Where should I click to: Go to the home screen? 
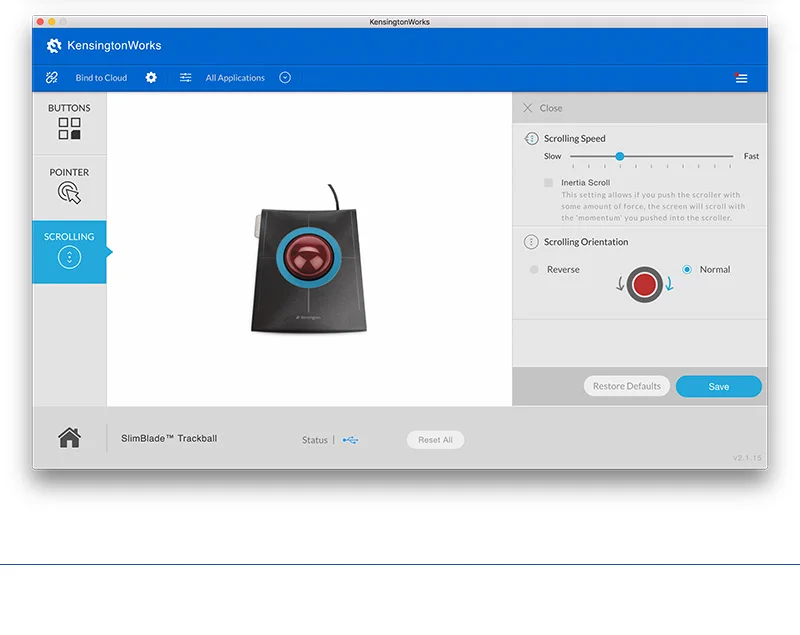69,438
